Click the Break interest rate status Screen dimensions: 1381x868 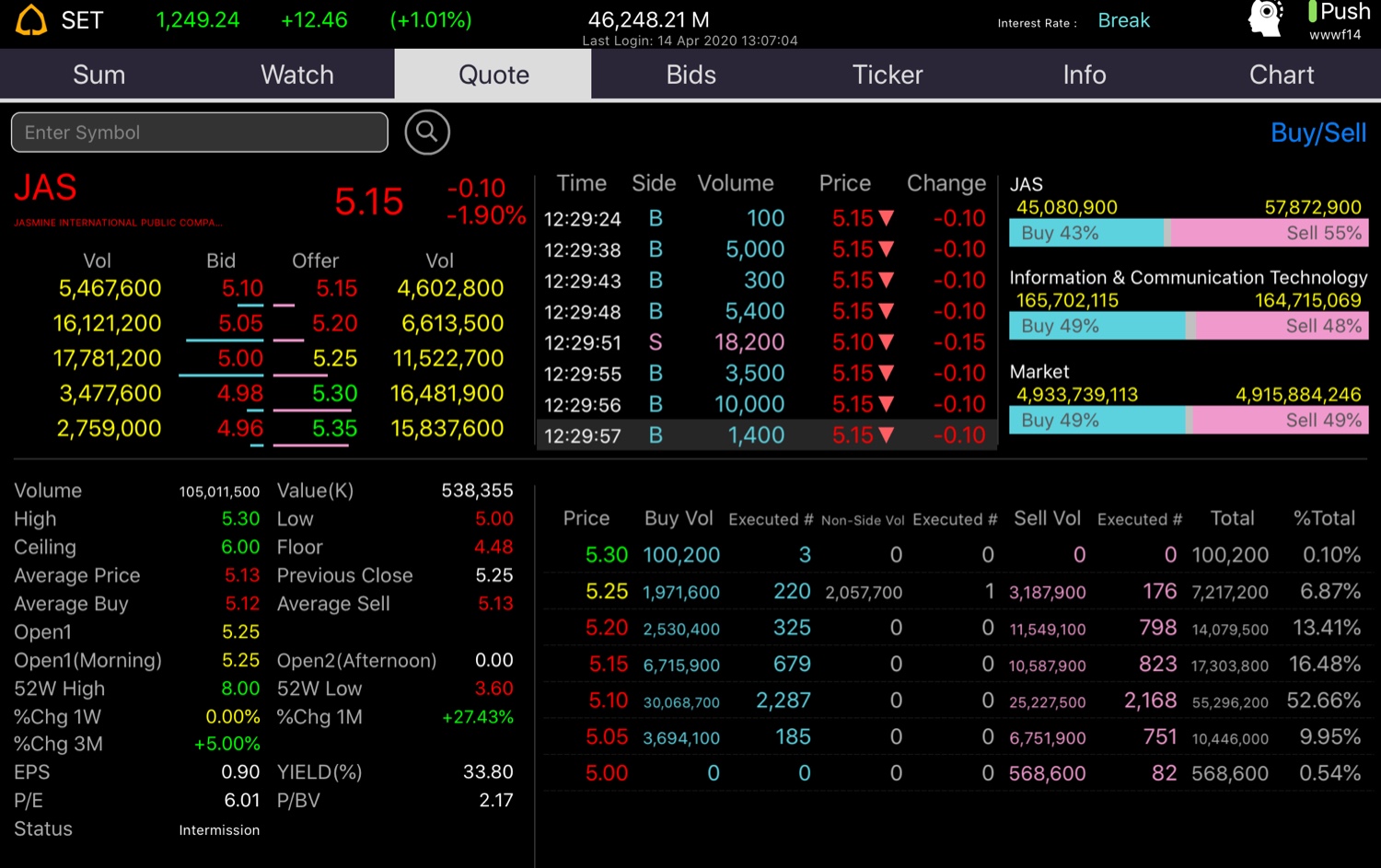pyautogui.click(x=1123, y=20)
